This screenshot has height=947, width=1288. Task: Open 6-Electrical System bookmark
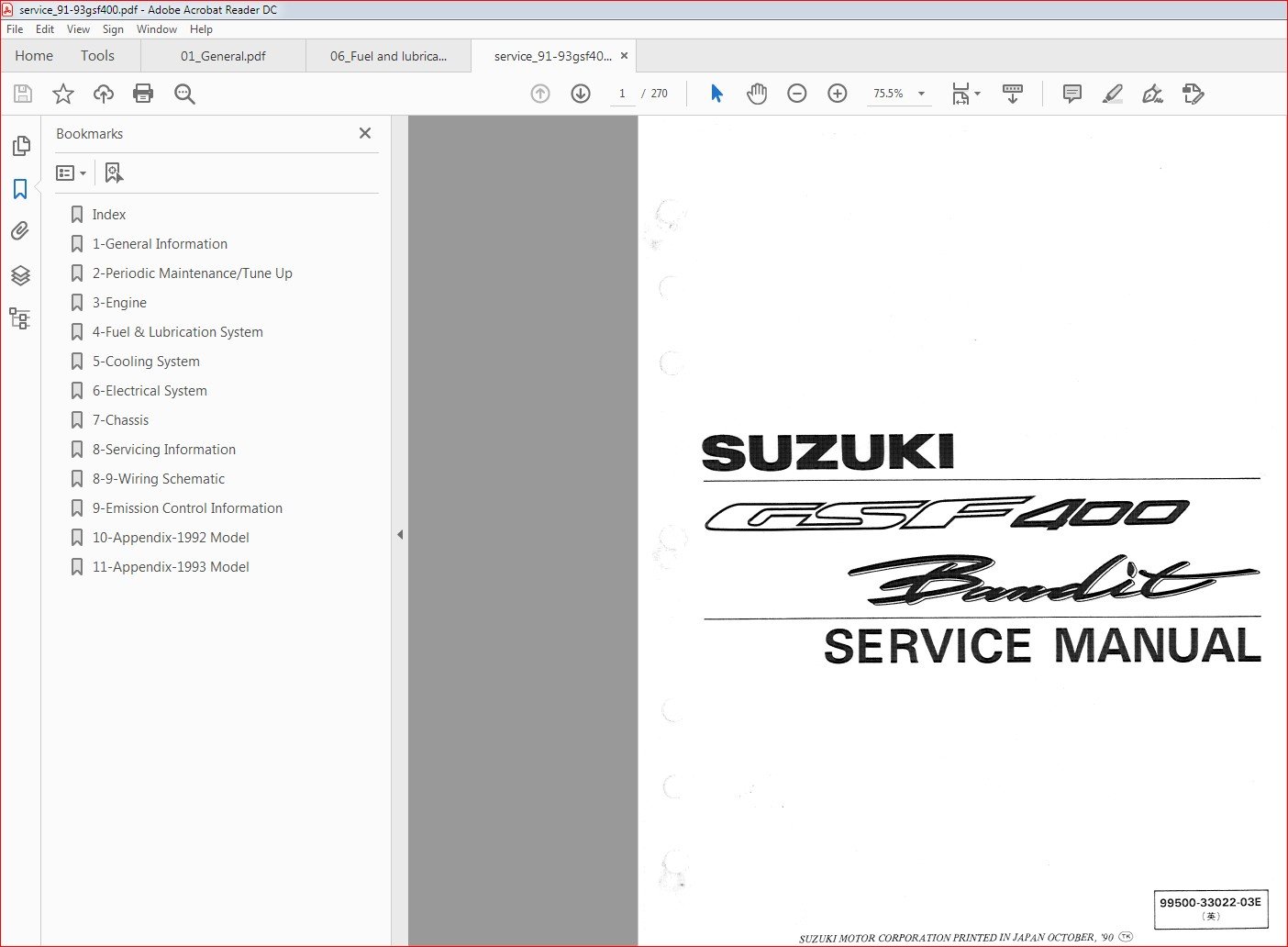tap(150, 391)
